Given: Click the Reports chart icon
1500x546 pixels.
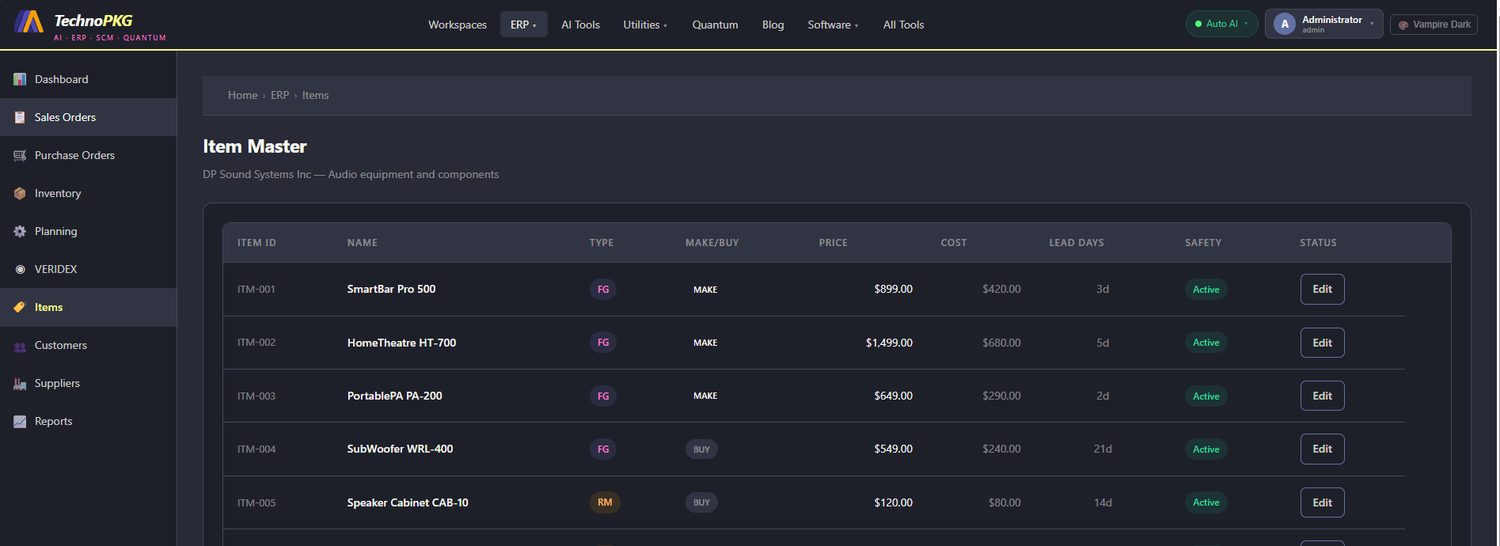Looking at the screenshot, I should click(20, 421).
